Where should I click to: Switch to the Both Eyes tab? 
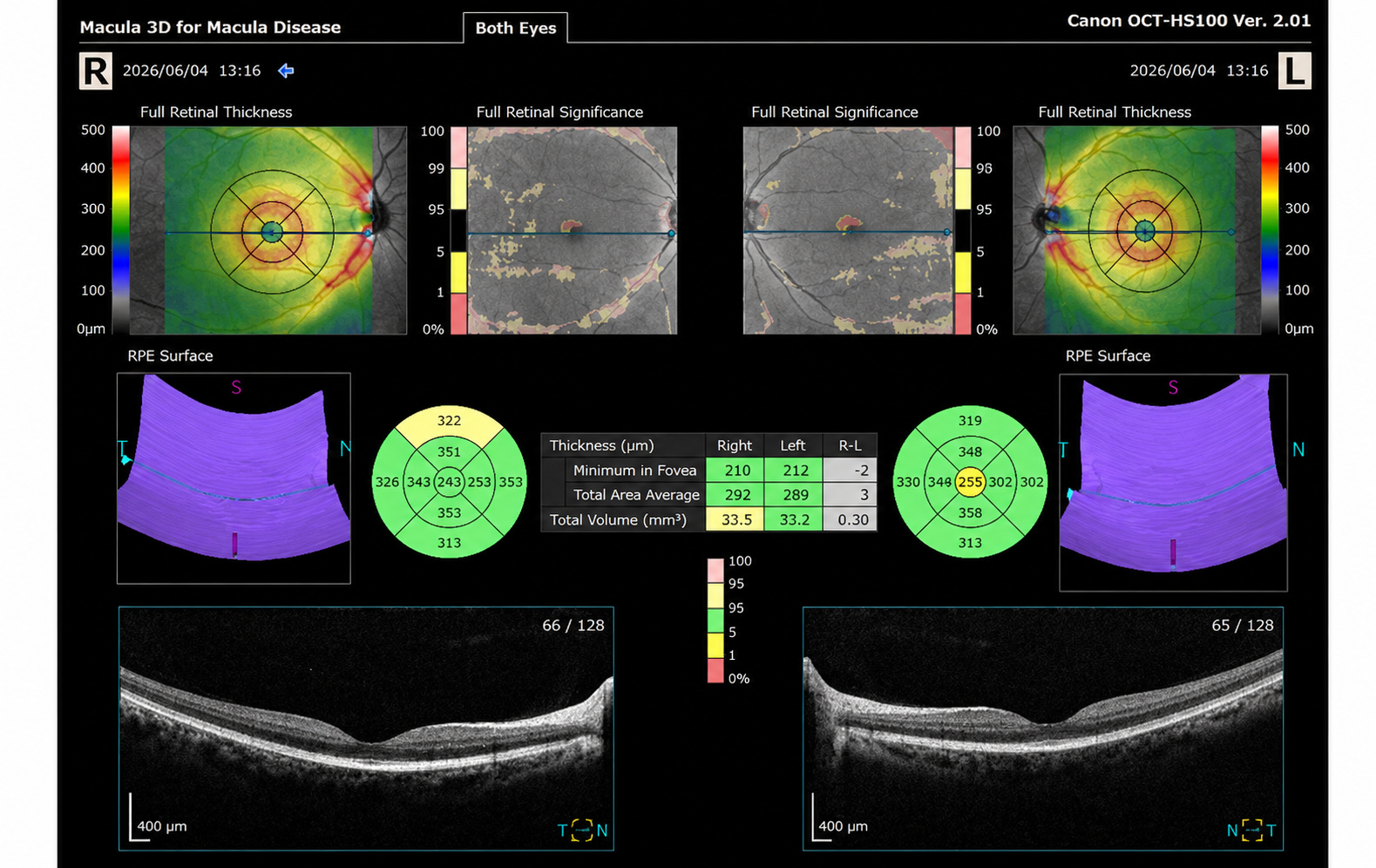pyautogui.click(x=516, y=28)
